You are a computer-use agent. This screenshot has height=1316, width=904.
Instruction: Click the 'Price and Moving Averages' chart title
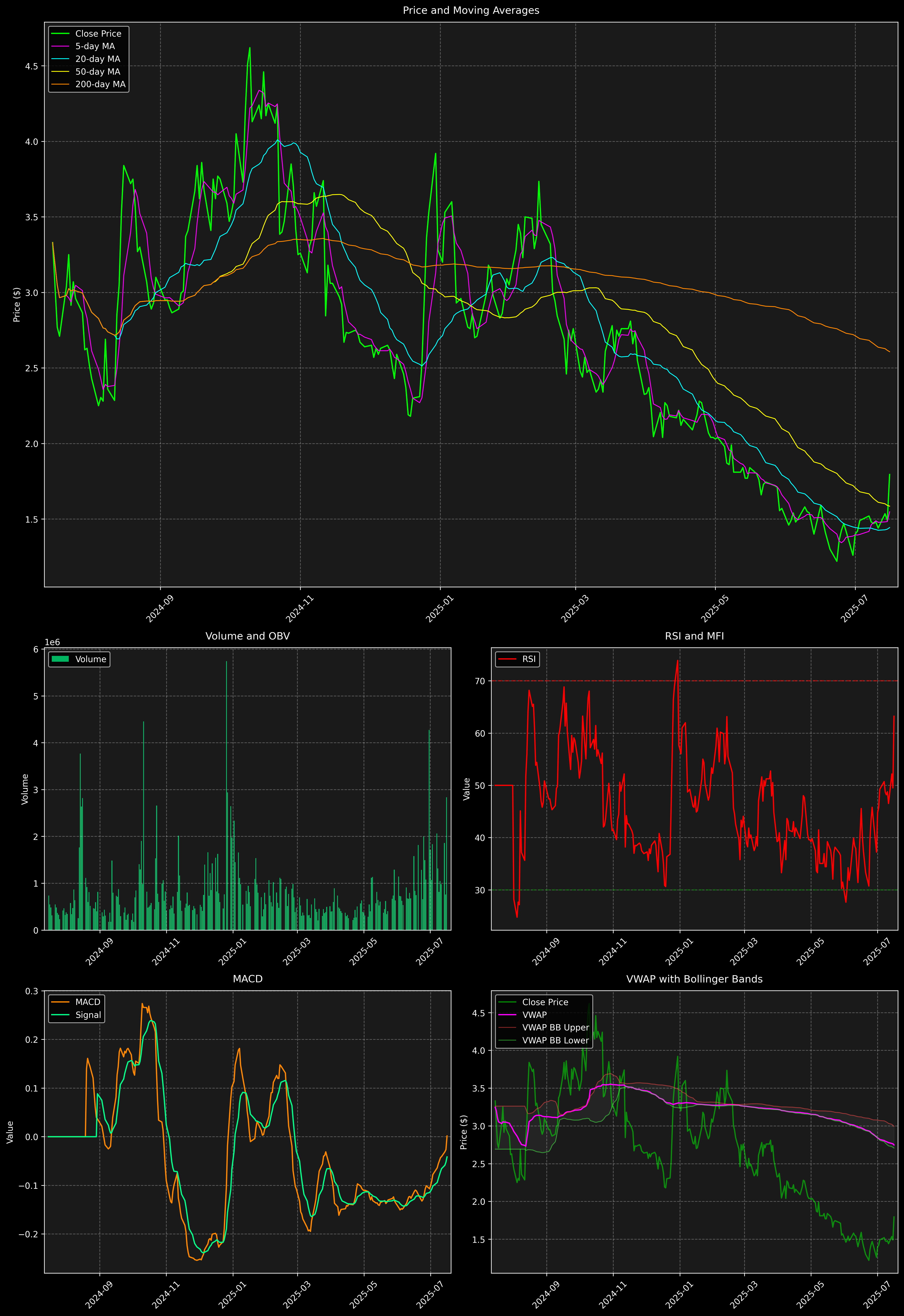(471, 10)
